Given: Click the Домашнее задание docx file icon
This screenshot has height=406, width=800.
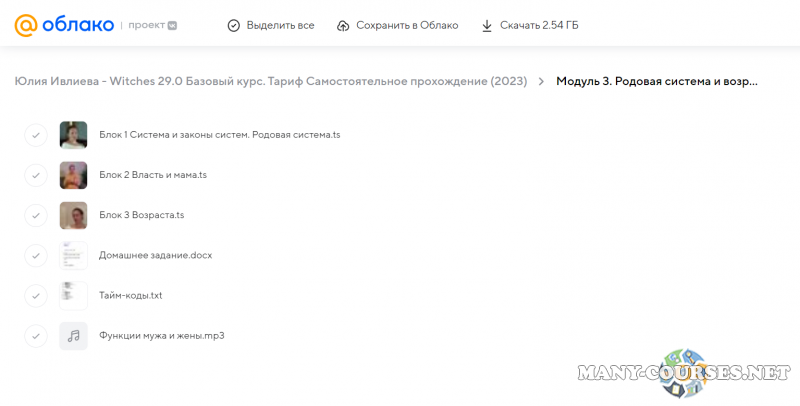Looking at the screenshot, I should pos(73,255).
